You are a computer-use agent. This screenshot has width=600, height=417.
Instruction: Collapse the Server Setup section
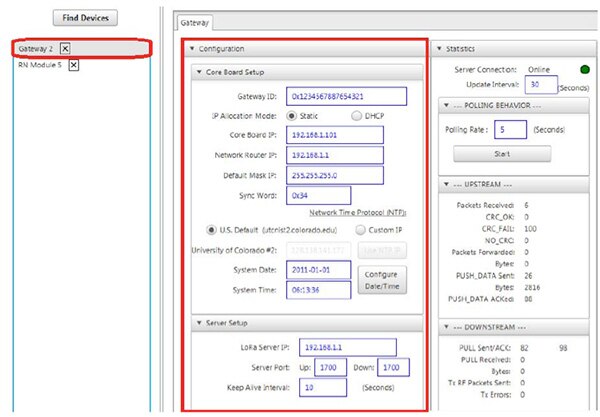(199, 322)
